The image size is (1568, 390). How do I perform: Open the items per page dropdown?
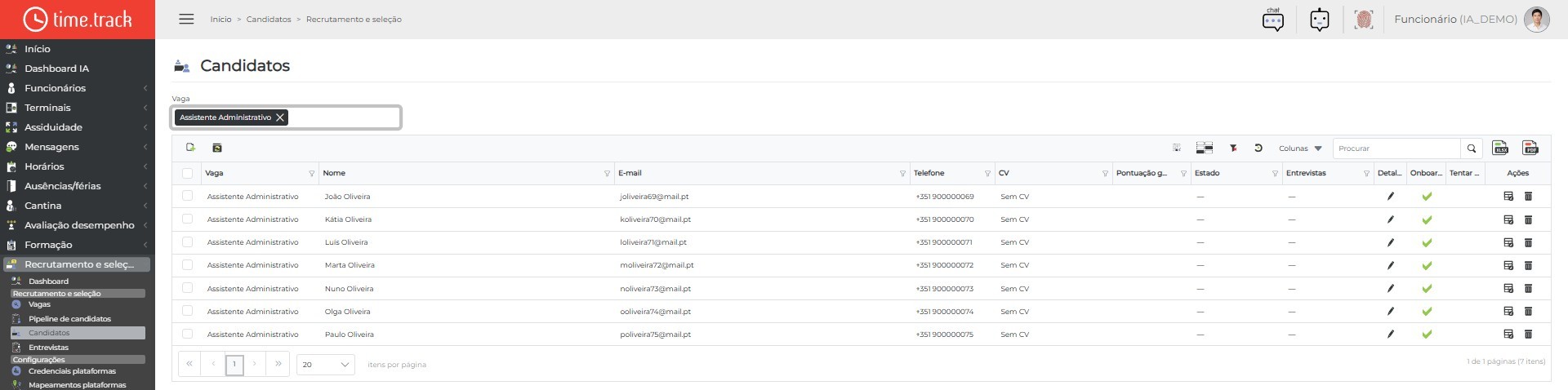click(325, 365)
